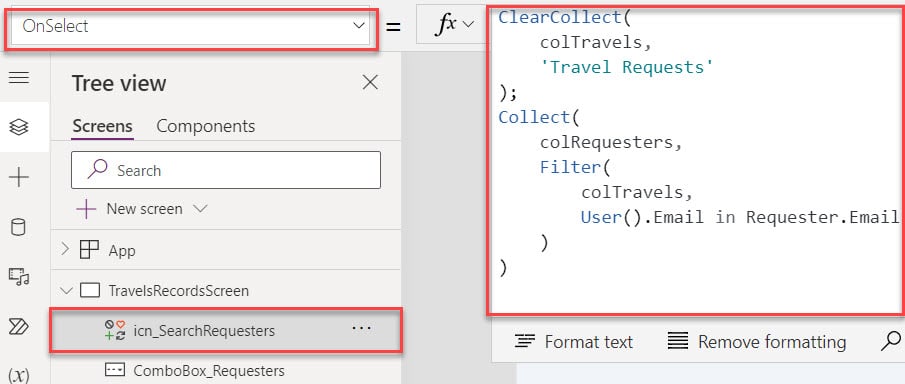Viewport: 905px width, 384px height.
Task: Click the fx function icon
Action: click(x=447, y=24)
